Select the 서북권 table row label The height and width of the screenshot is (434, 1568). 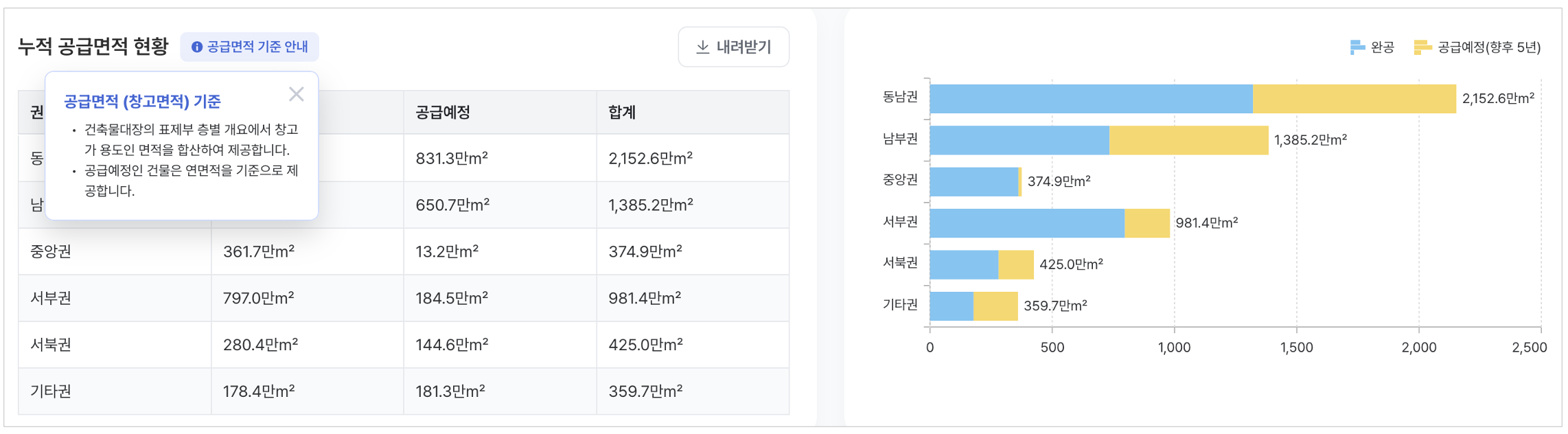point(51,345)
